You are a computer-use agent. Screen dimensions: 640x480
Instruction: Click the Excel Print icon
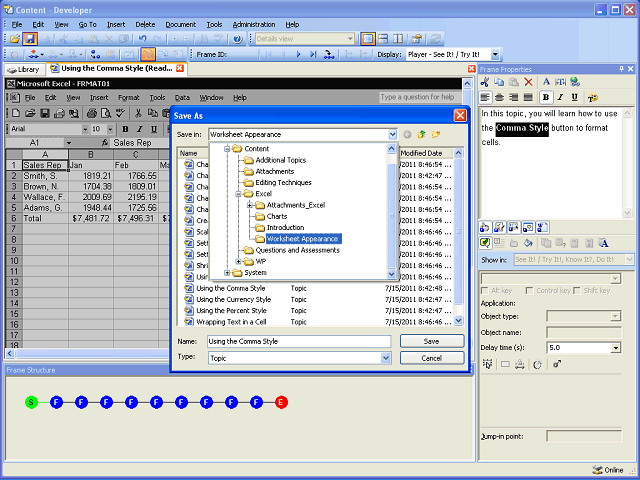pos(92,113)
